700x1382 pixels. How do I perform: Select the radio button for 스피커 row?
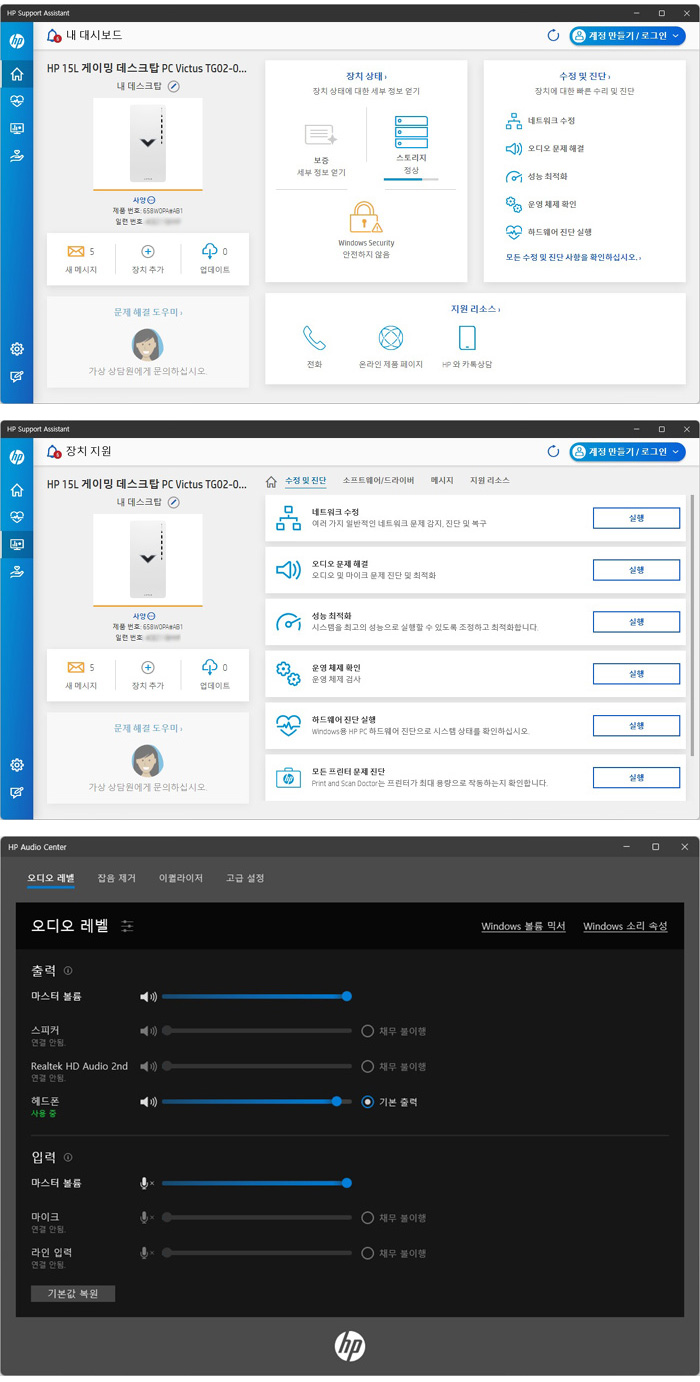point(368,1031)
